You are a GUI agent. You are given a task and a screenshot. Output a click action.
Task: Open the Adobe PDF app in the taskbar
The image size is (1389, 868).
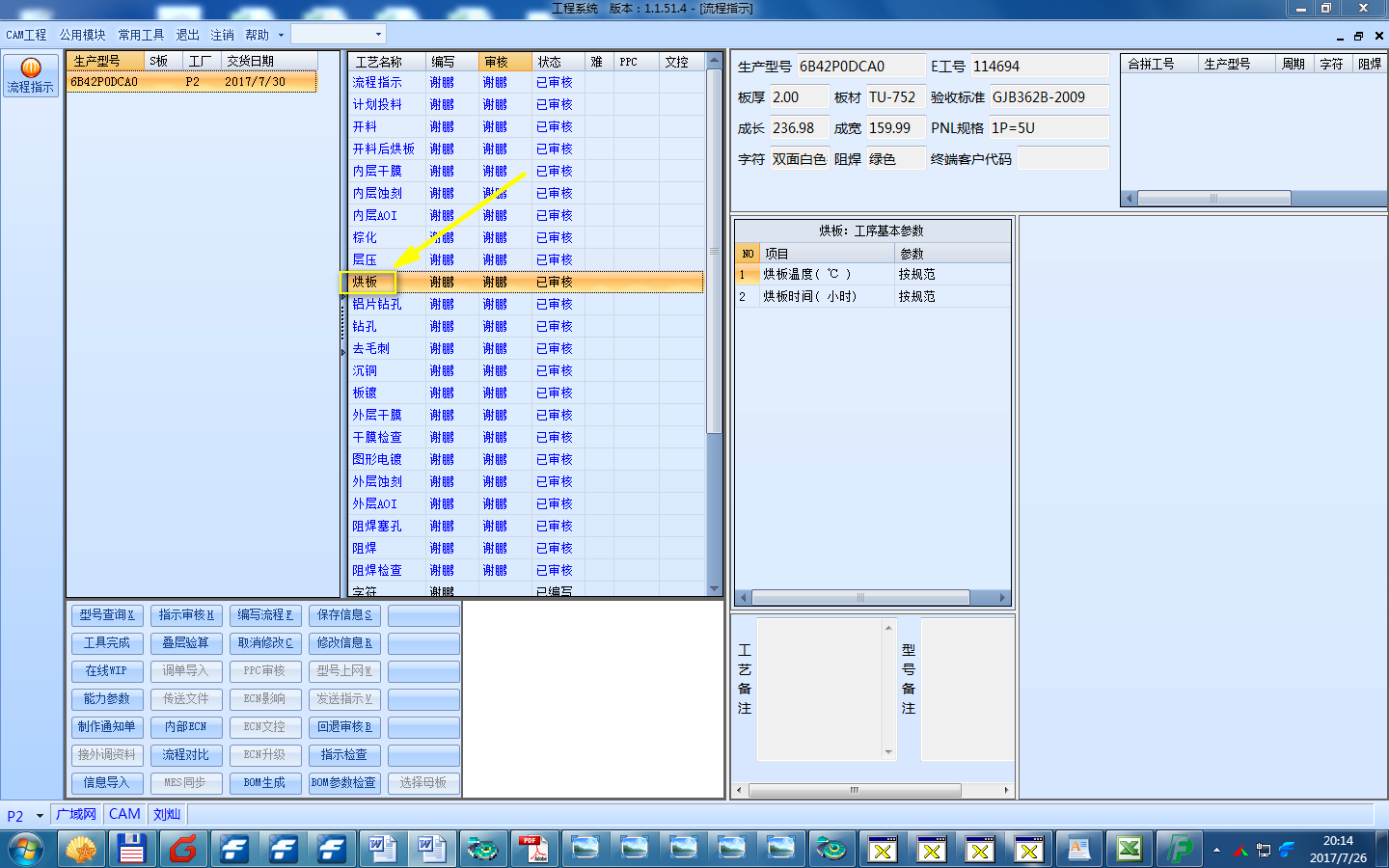pyautogui.click(x=531, y=850)
